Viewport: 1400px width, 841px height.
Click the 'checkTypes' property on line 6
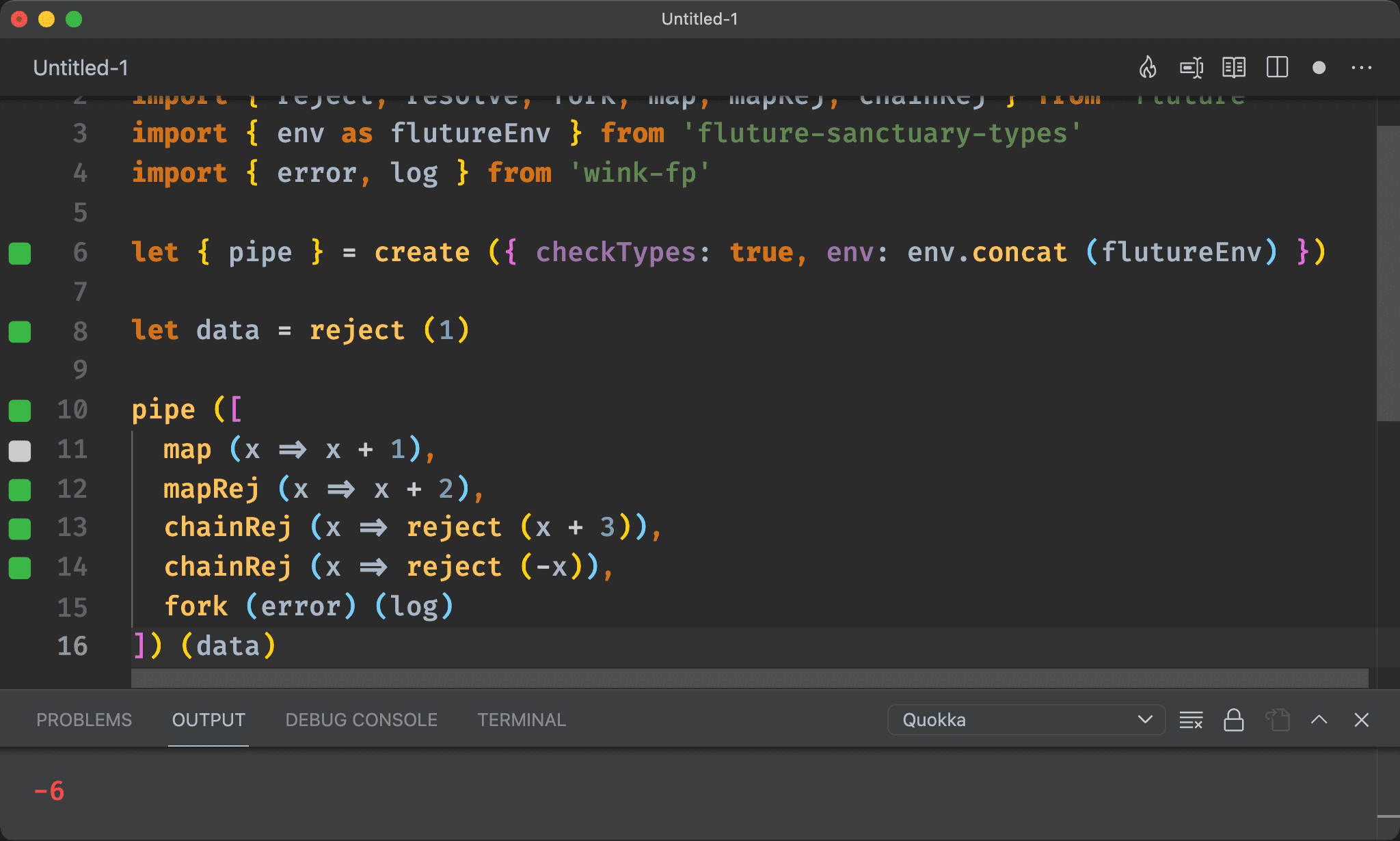coord(615,252)
